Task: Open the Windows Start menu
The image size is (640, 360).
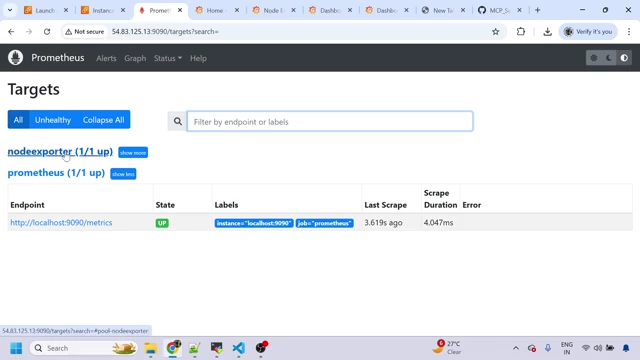Action: 16,348
